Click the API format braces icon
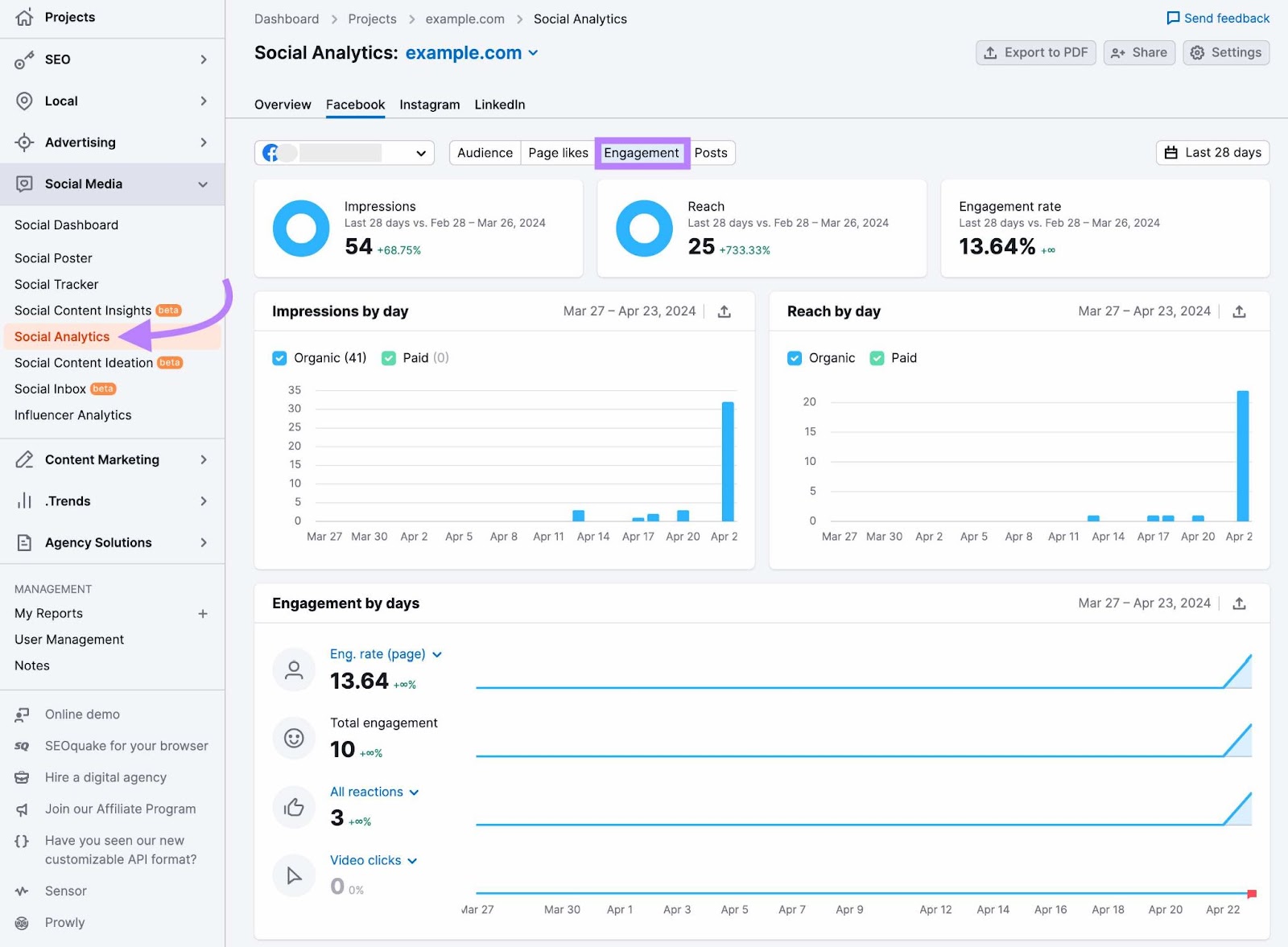Image resolution: width=1288 pixels, height=947 pixels. tap(23, 841)
